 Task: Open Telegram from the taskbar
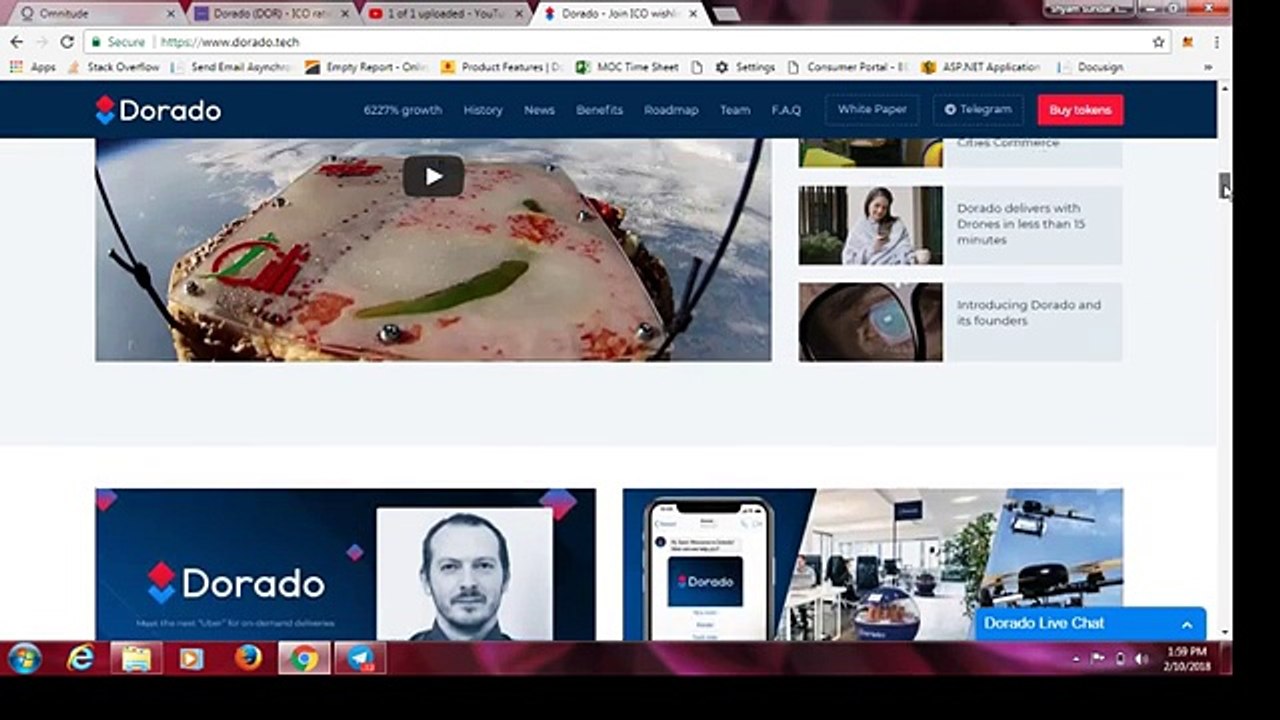point(360,658)
